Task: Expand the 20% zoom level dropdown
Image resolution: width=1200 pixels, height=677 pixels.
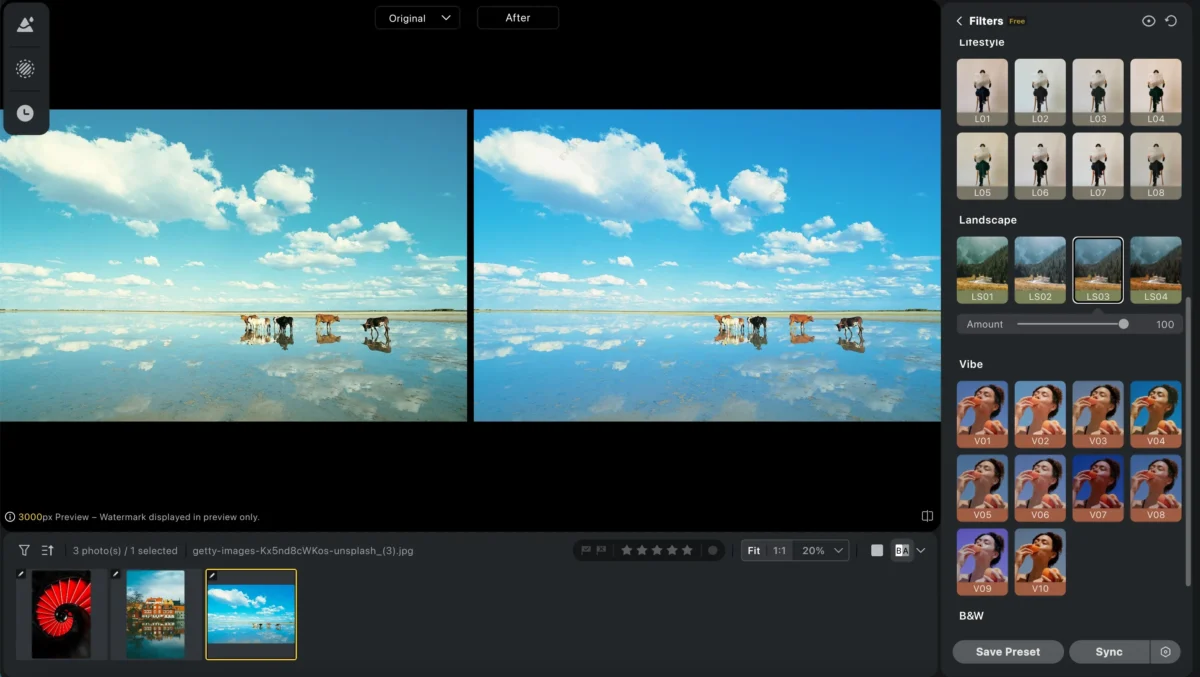Action: click(824, 550)
